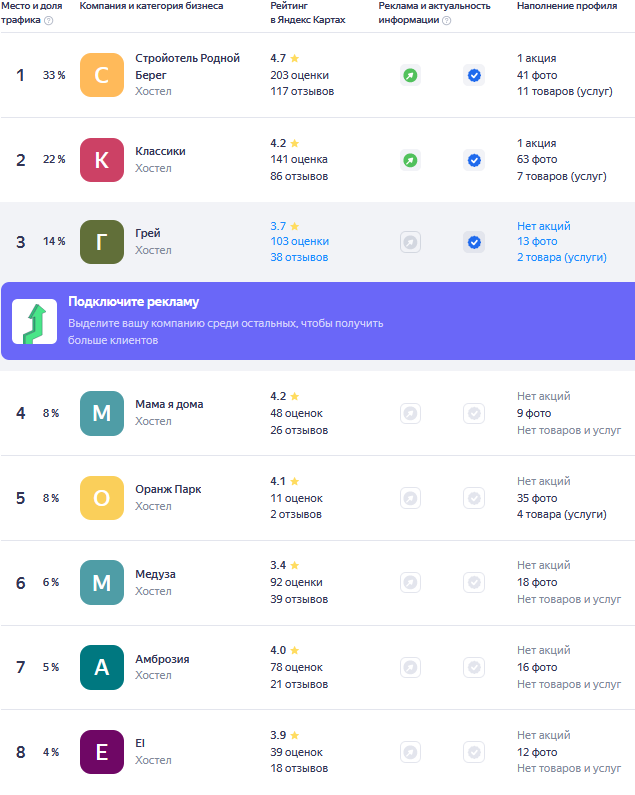This screenshot has height=795, width=635.
Task: Open the '13 фото' link for Грей
Action: coord(537,241)
